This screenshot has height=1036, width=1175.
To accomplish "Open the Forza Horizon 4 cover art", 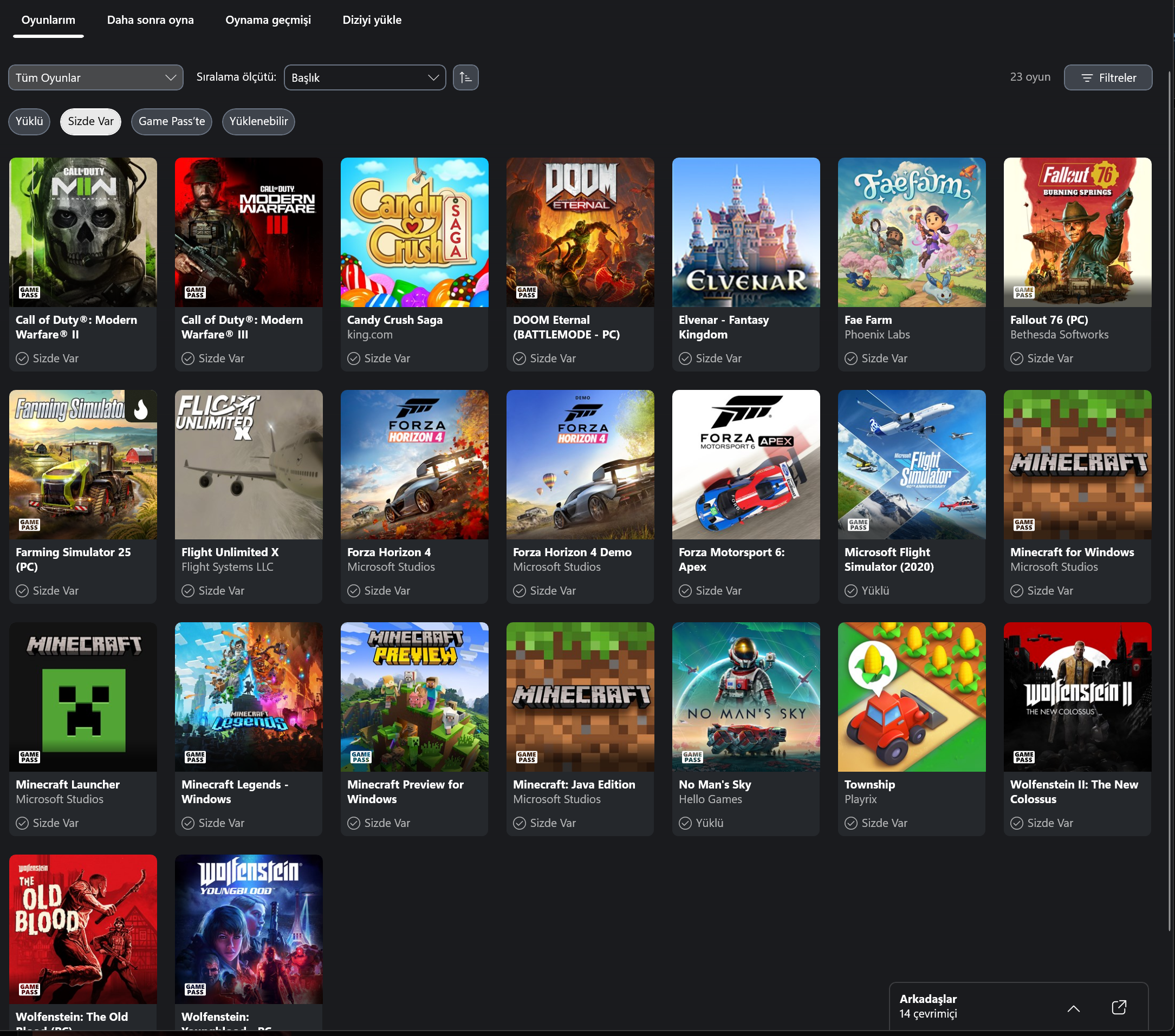I will coord(414,464).
